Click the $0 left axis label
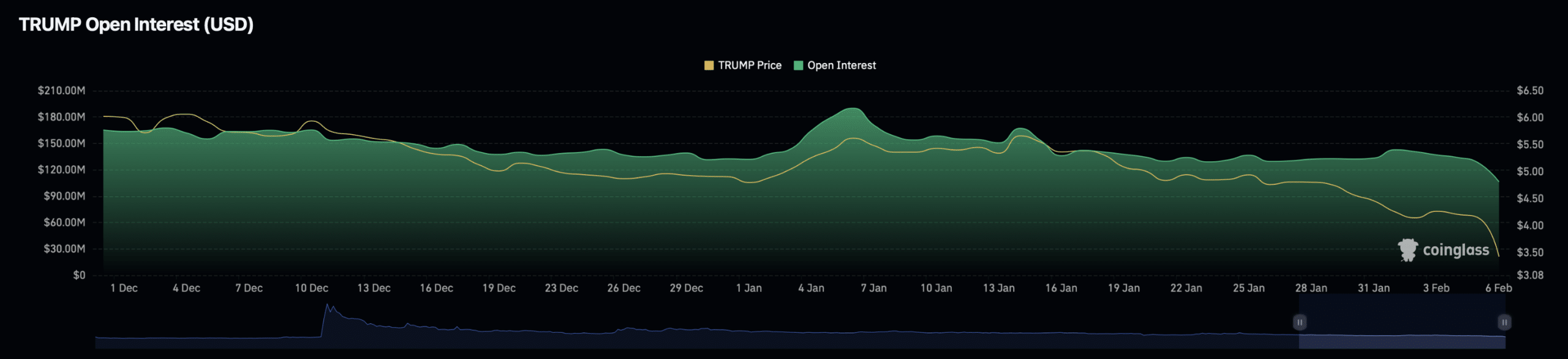 coord(79,275)
